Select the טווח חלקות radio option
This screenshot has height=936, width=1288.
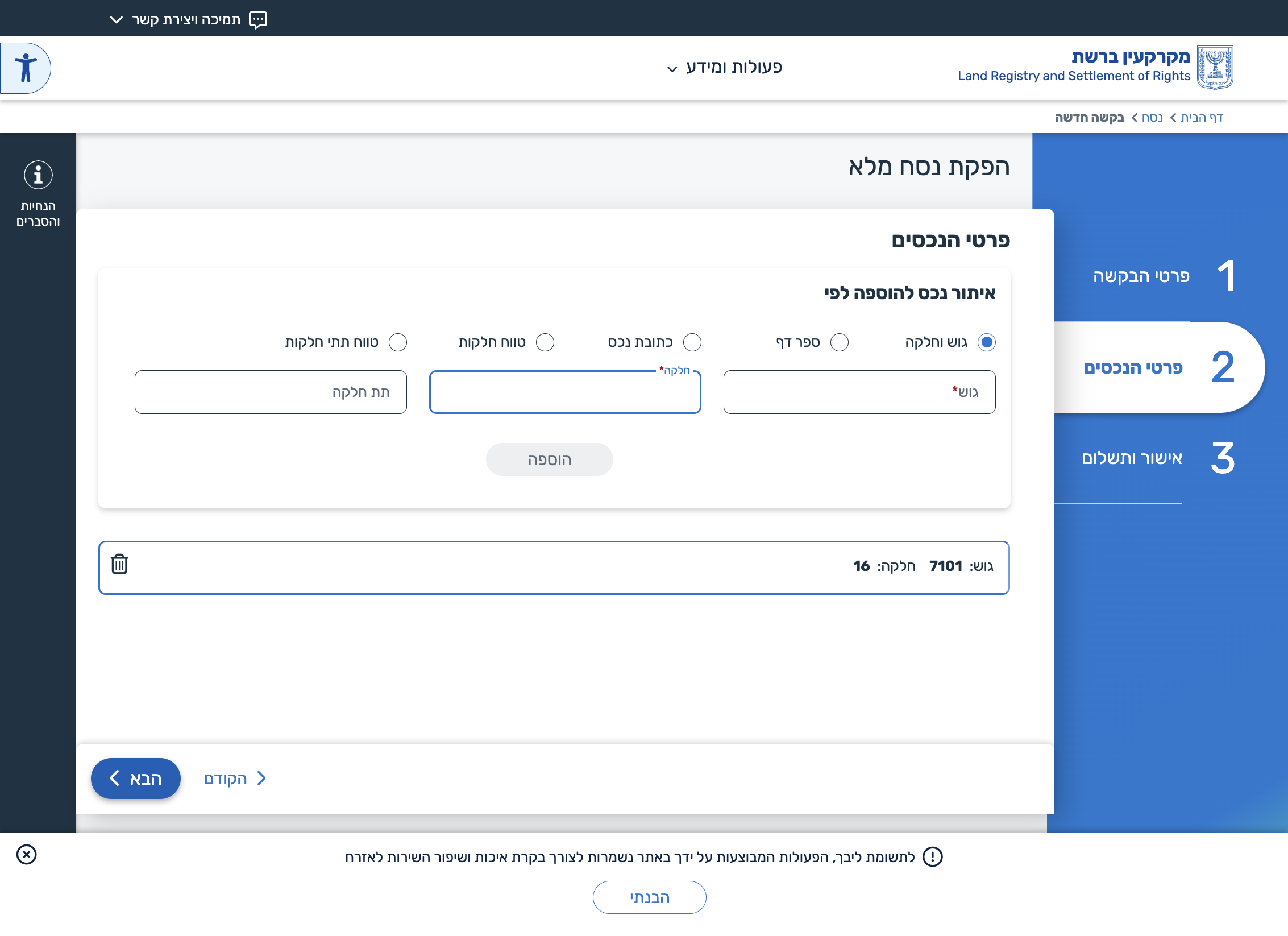click(x=545, y=342)
